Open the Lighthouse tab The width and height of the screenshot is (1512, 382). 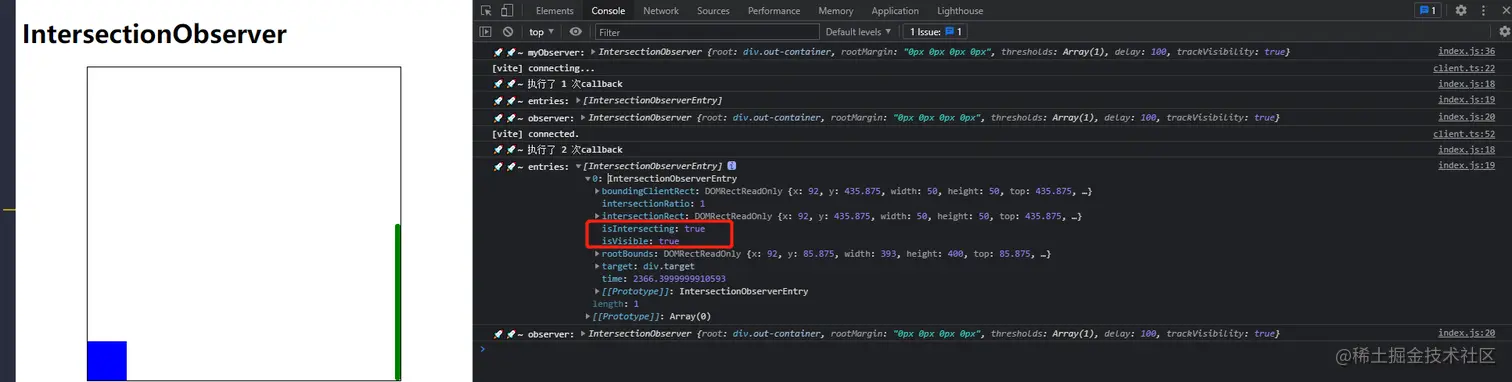pyautogui.click(x=960, y=11)
